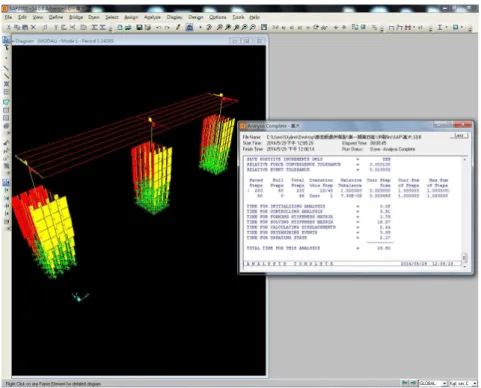Click the Less button in Analysis Complete dialog

pyautogui.click(x=459, y=136)
